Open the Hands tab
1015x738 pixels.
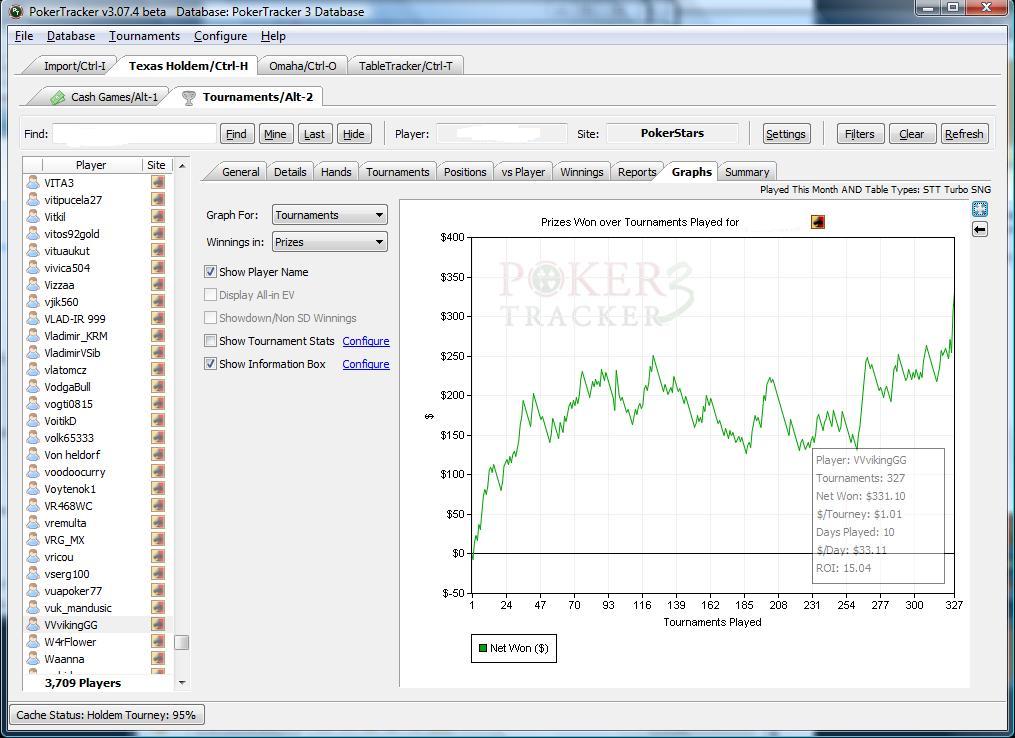click(336, 172)
